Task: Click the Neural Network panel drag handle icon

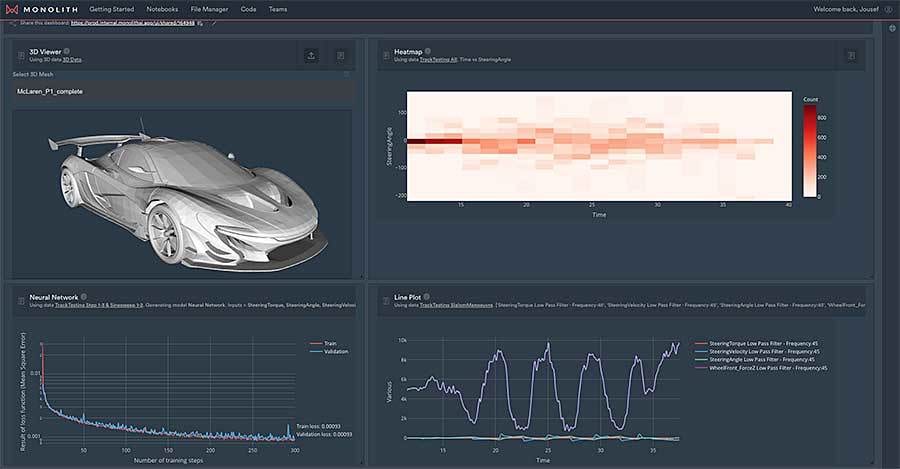Action: (x=21, y=301)
